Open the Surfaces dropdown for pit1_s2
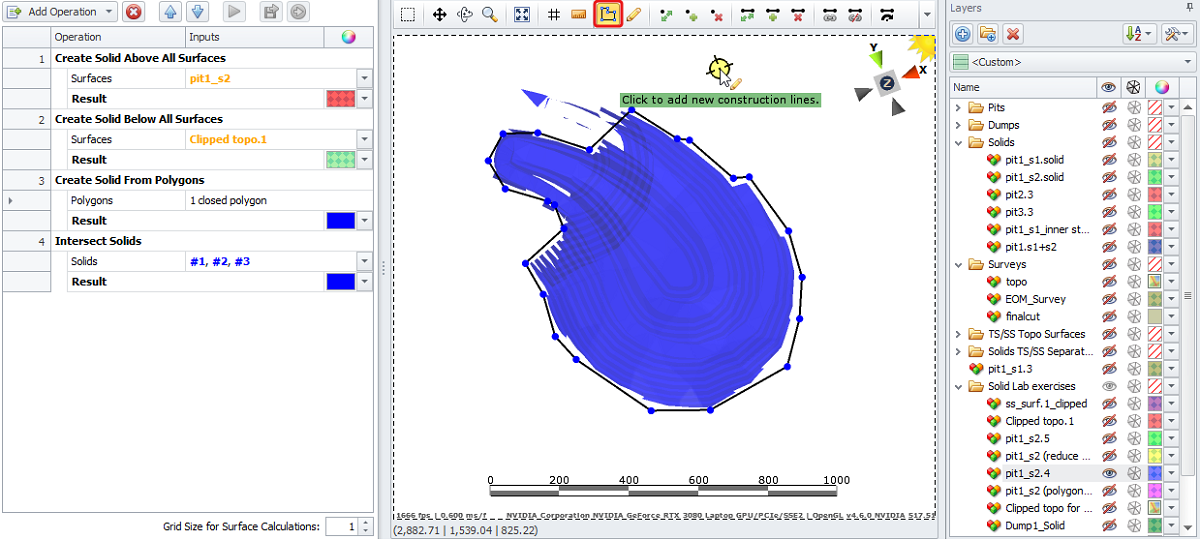 [x=364, y=78]
